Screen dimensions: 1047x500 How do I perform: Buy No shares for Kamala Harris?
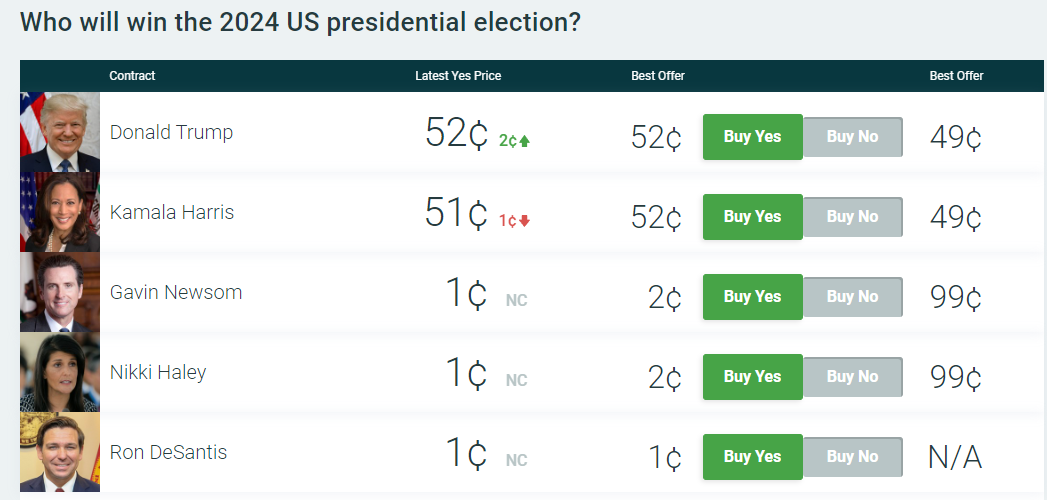(853, 217)
